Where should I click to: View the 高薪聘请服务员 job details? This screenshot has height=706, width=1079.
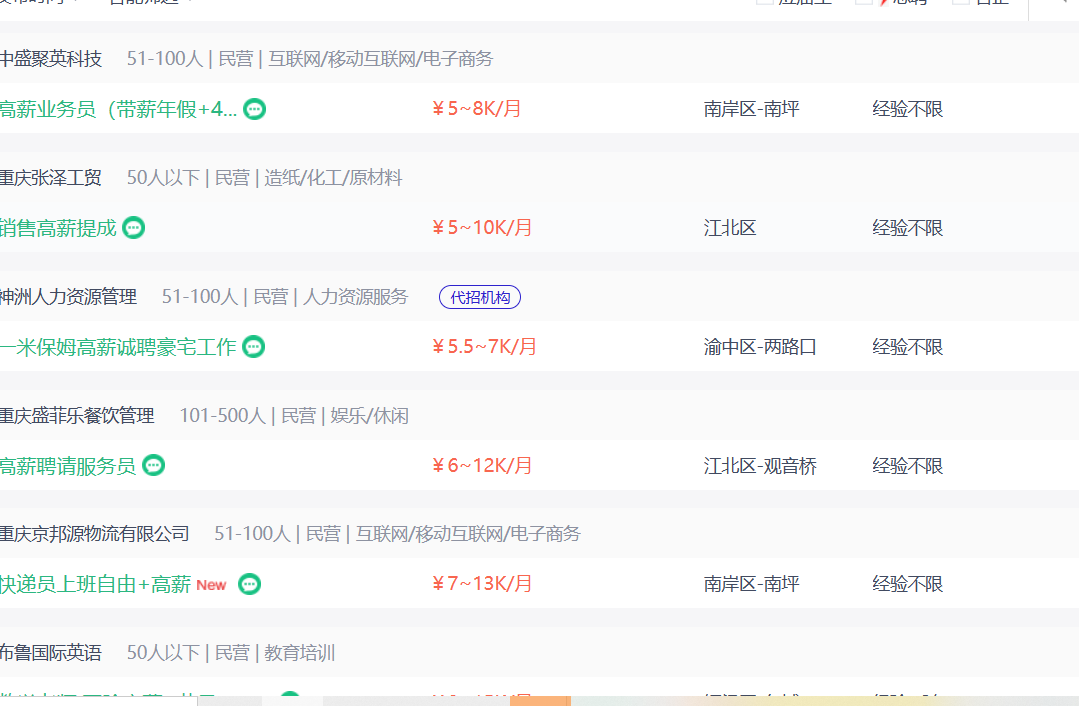[x=68, y=466]
